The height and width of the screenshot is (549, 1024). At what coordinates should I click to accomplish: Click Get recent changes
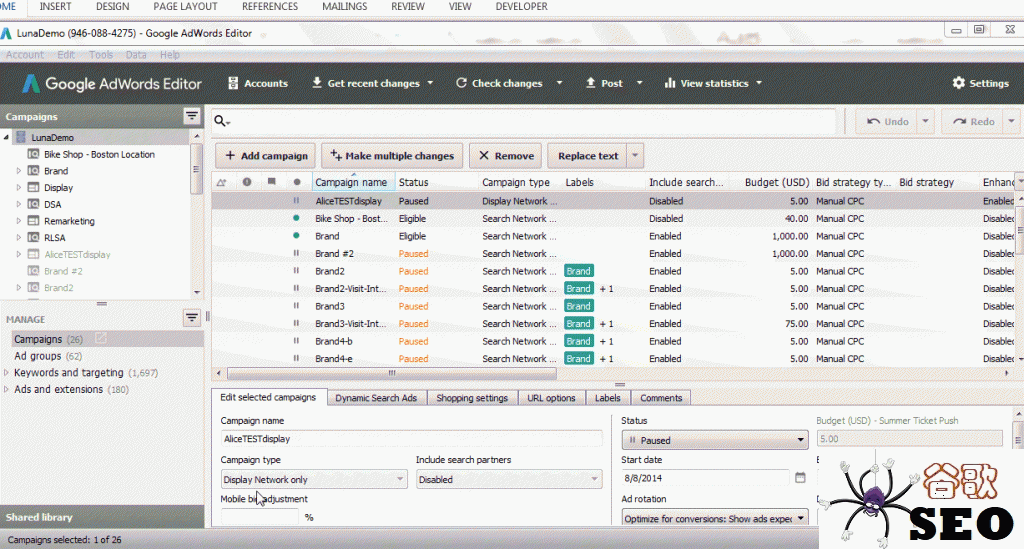click(365, 83)
